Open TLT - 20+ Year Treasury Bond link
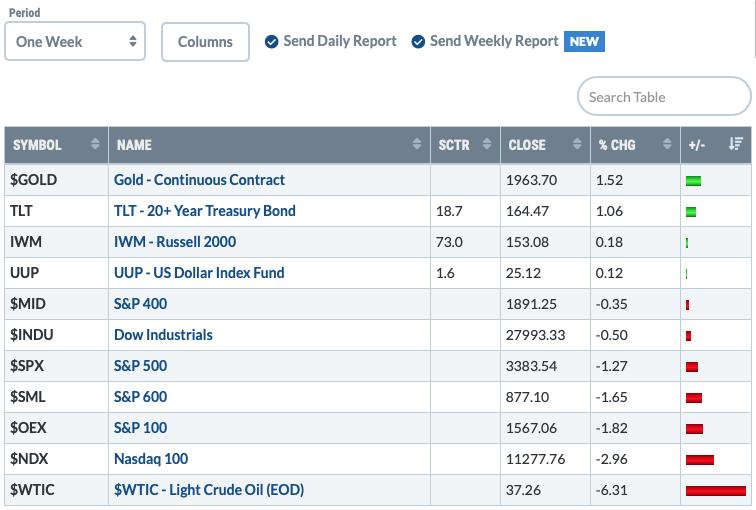 point(204,211)
